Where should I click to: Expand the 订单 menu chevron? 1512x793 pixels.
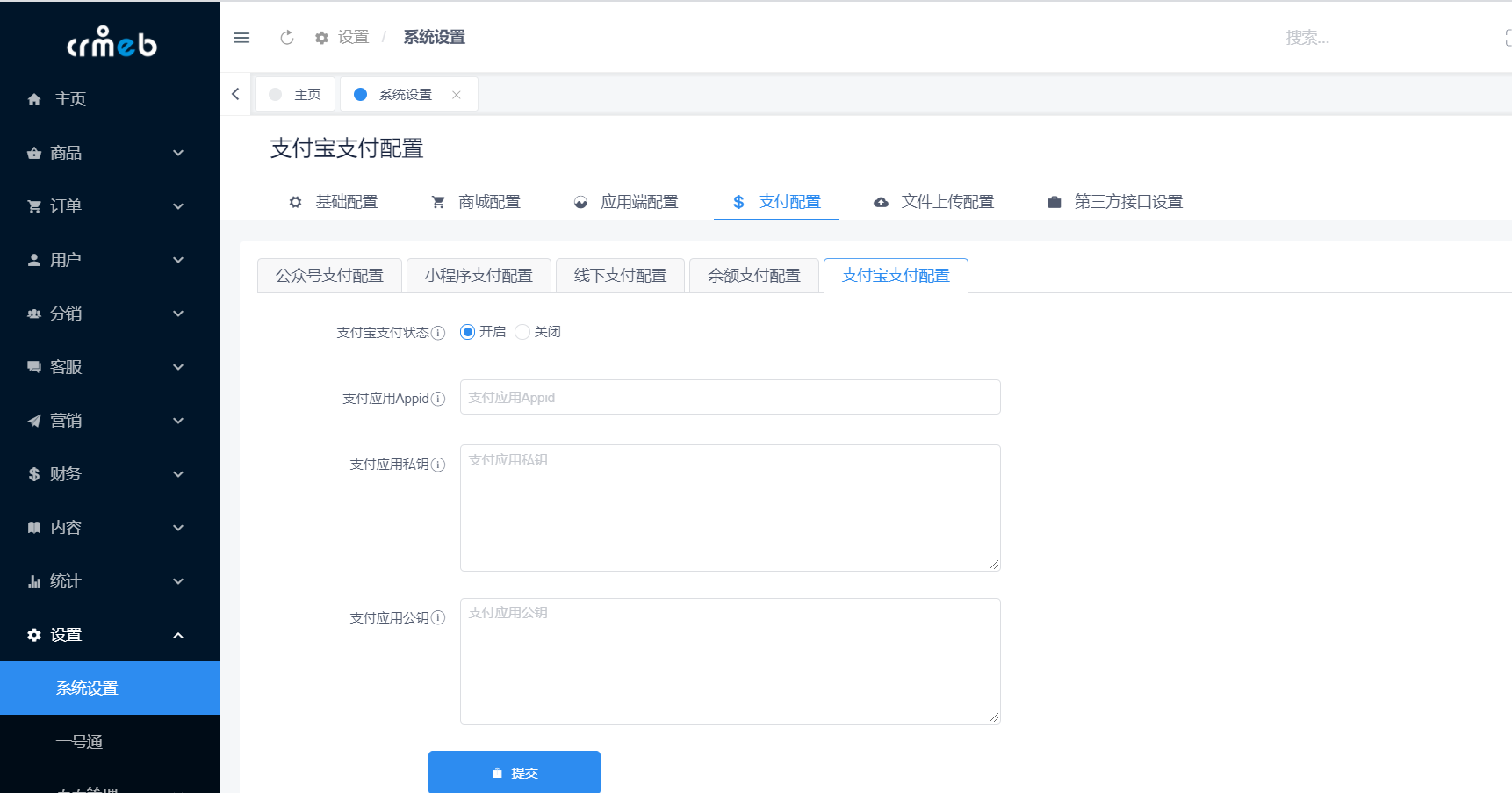(x=178, y=206)
